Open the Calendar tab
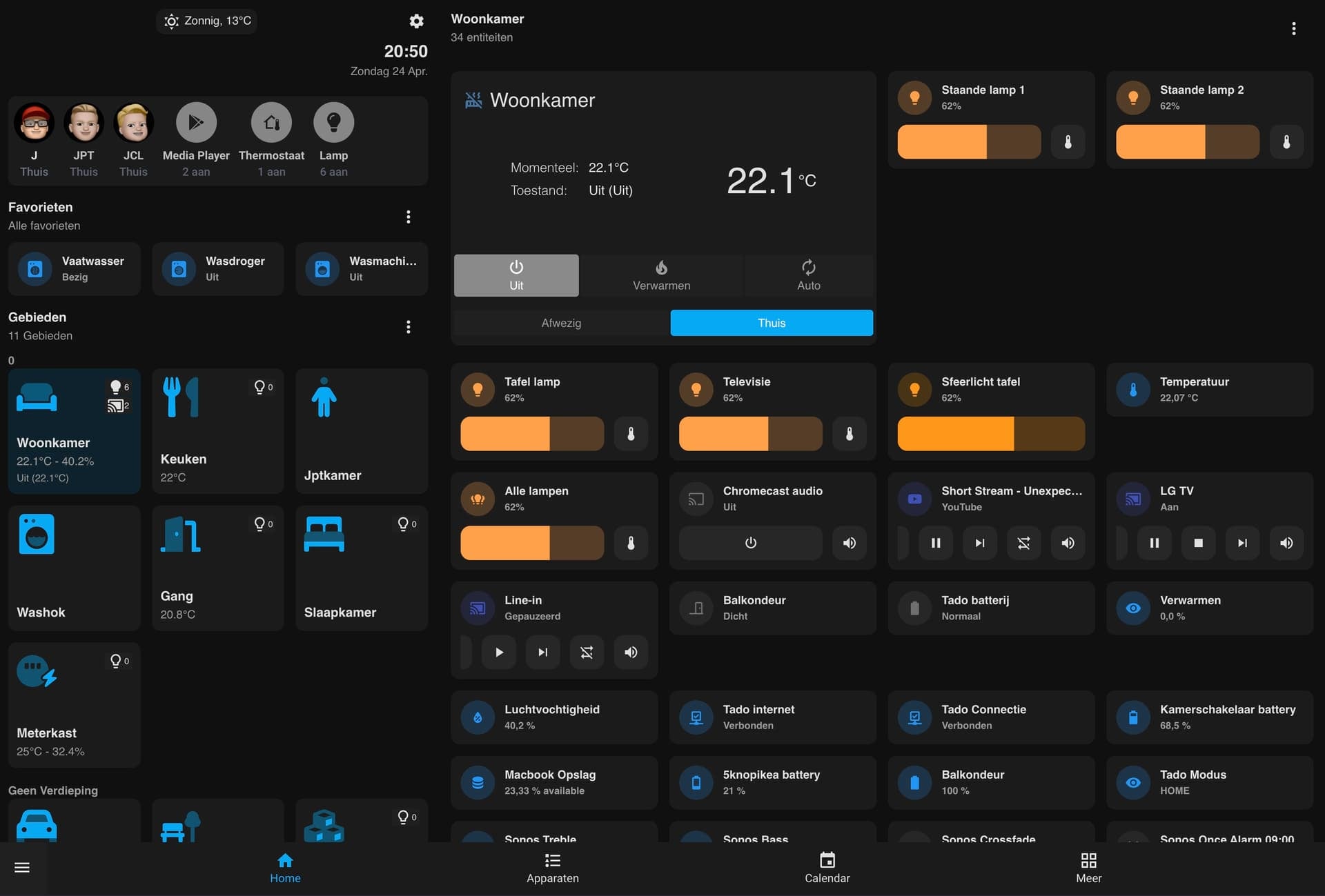 (826, 868)
